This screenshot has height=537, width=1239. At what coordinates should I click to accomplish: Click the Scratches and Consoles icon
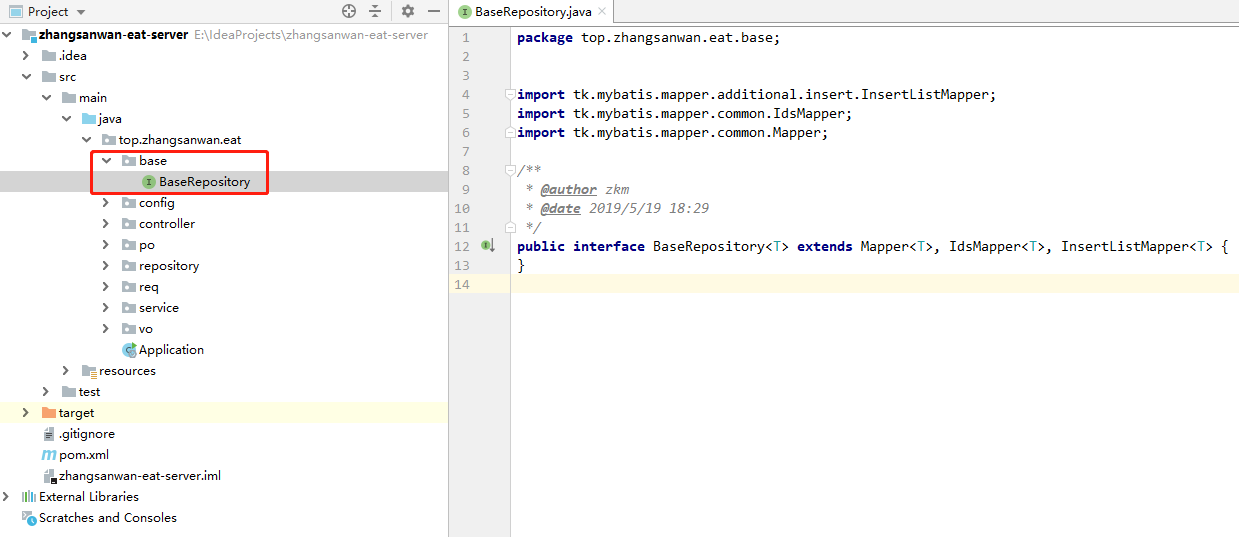(29, 517)
